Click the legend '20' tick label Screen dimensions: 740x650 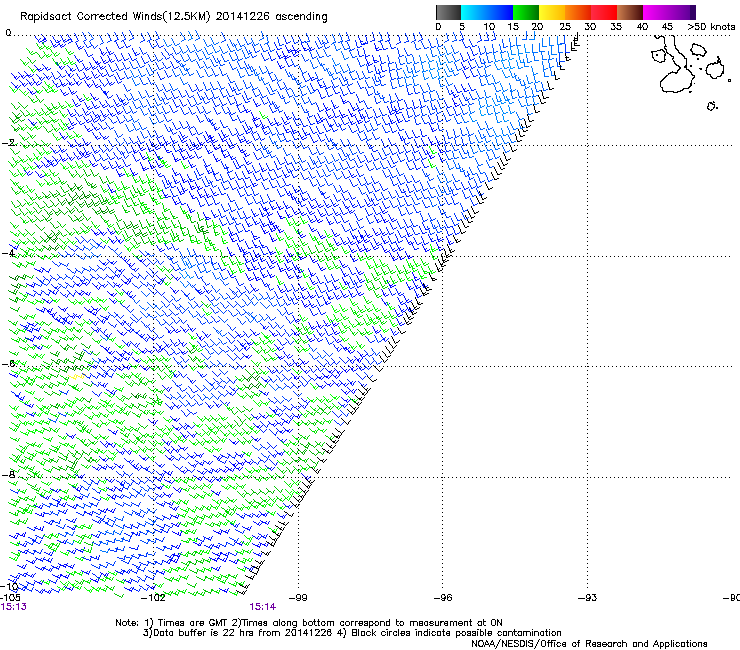[537, 27]
